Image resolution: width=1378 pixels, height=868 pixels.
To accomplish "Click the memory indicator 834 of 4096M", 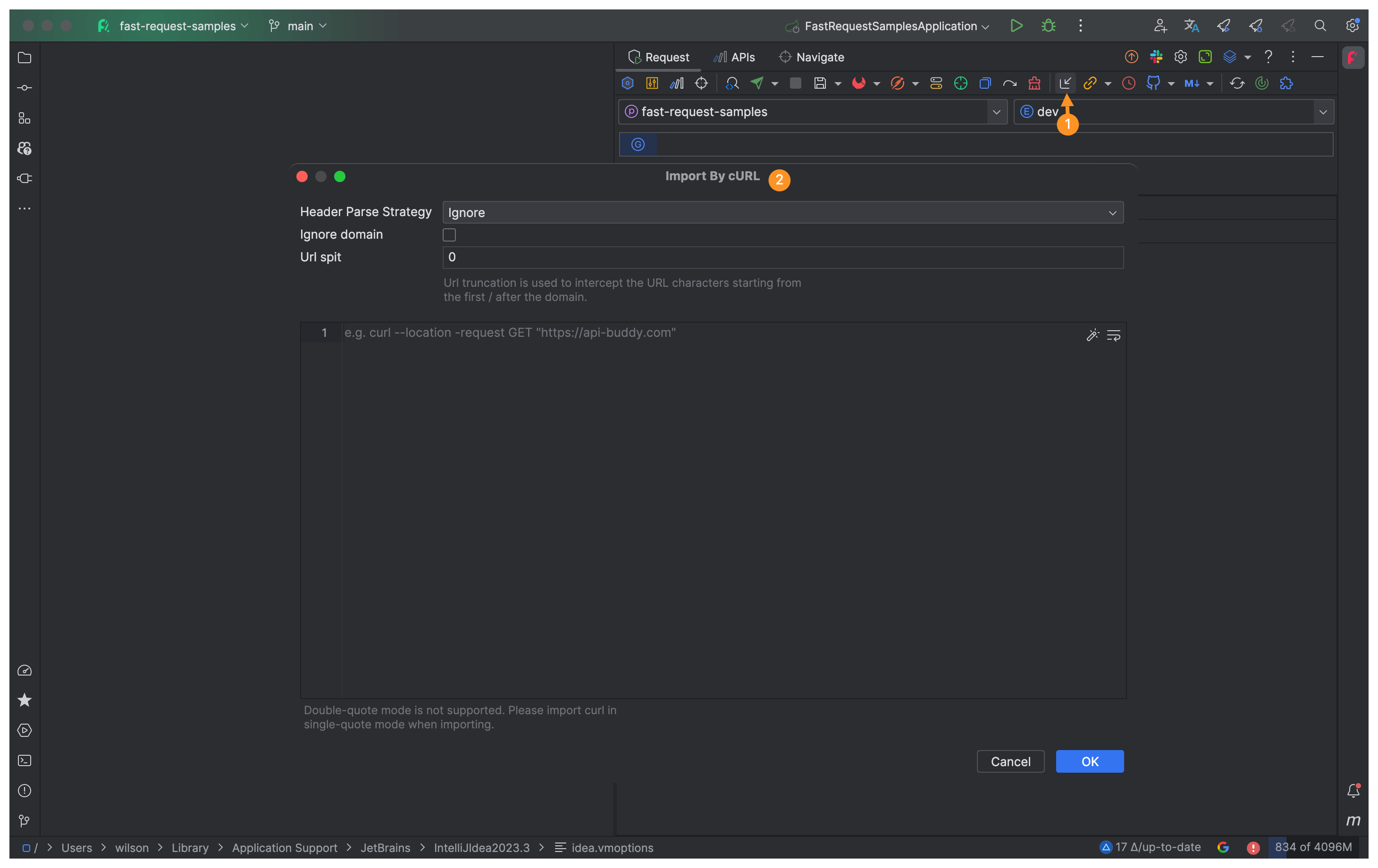I will [x=1313, y=847].
